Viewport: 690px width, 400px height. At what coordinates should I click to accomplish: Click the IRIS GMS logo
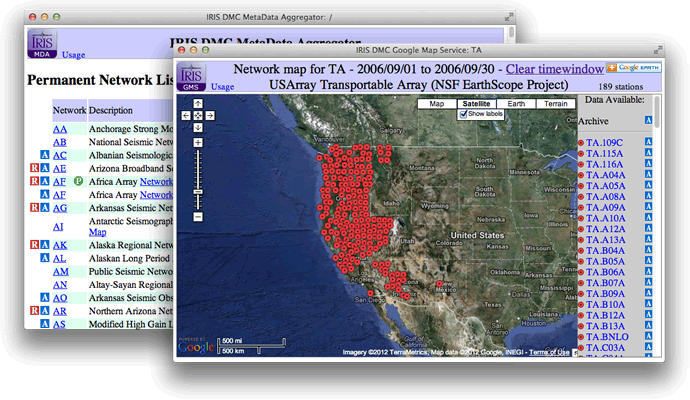191,77
